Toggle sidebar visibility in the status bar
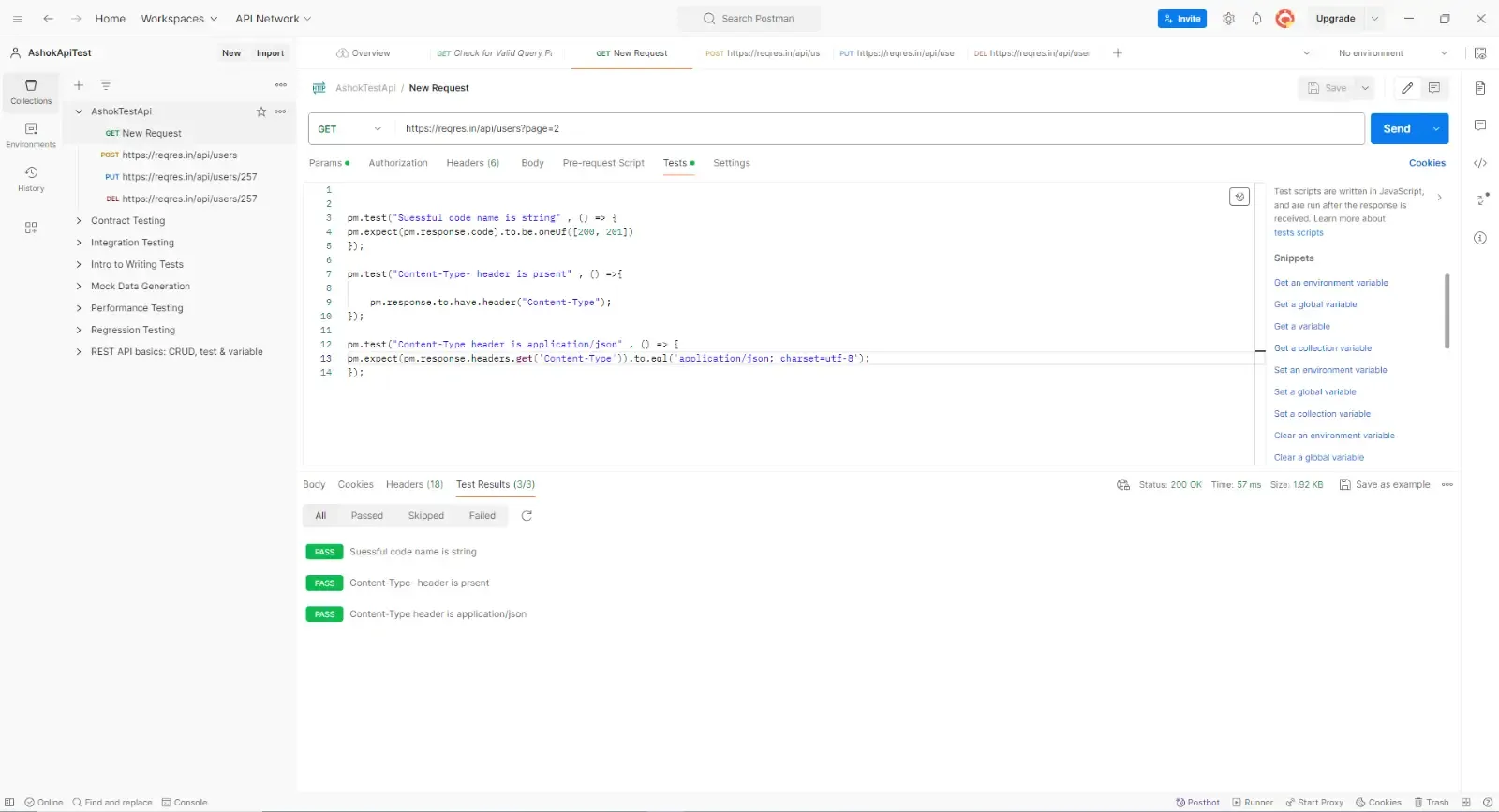Image resolution: width=1499 pixels, height=812 pixels. 10,803
